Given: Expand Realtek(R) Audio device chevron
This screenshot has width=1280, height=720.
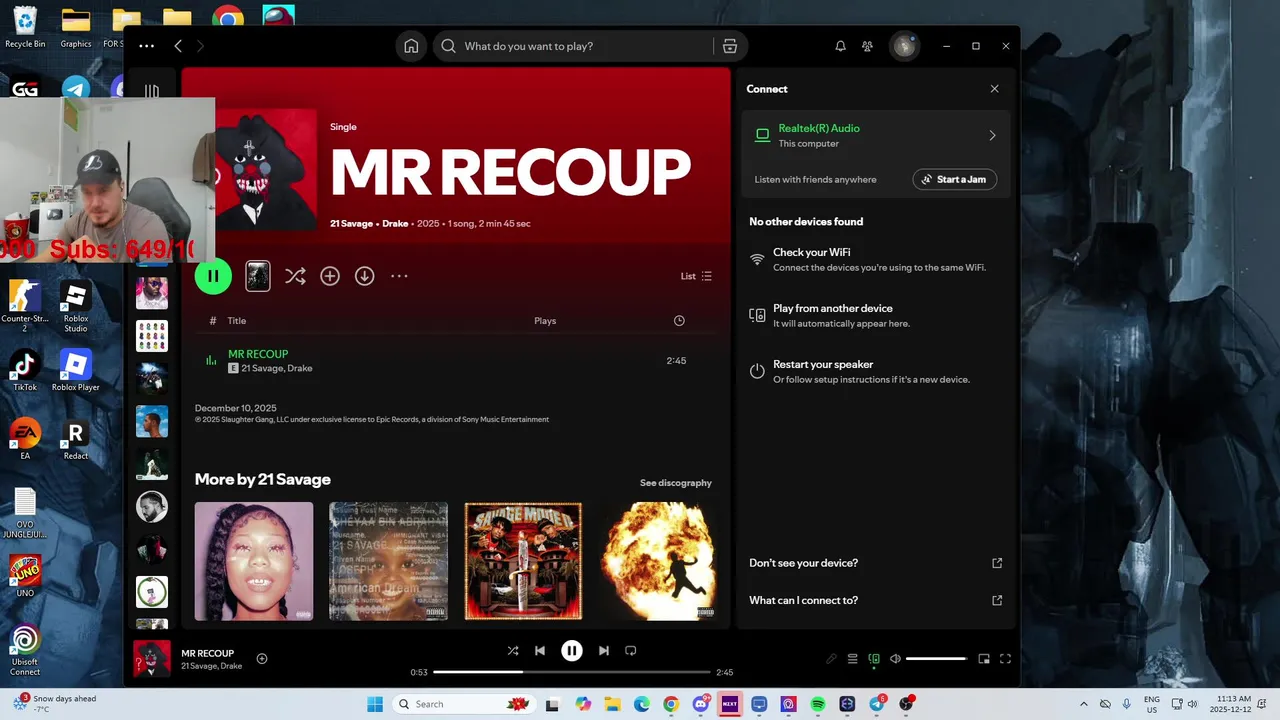Looking at the screenshot, I should coord(992,135).
